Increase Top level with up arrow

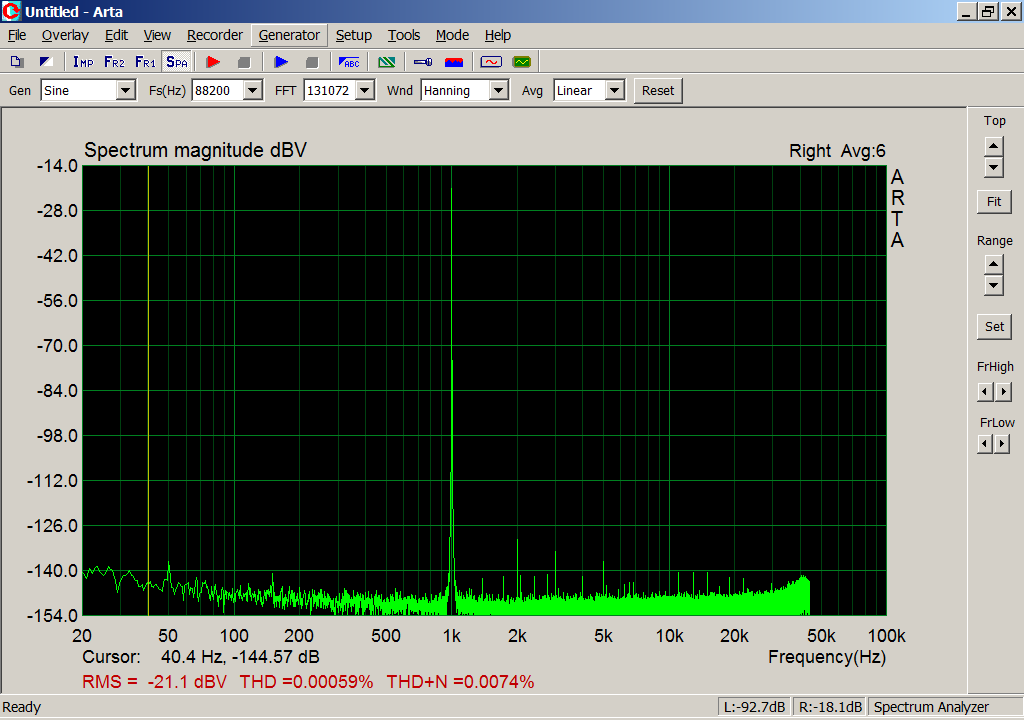pyautogui.click(x=993, y=146)
